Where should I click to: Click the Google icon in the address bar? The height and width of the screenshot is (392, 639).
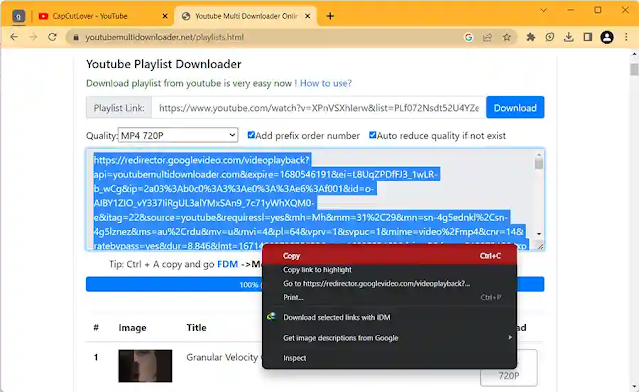point(469,37)
